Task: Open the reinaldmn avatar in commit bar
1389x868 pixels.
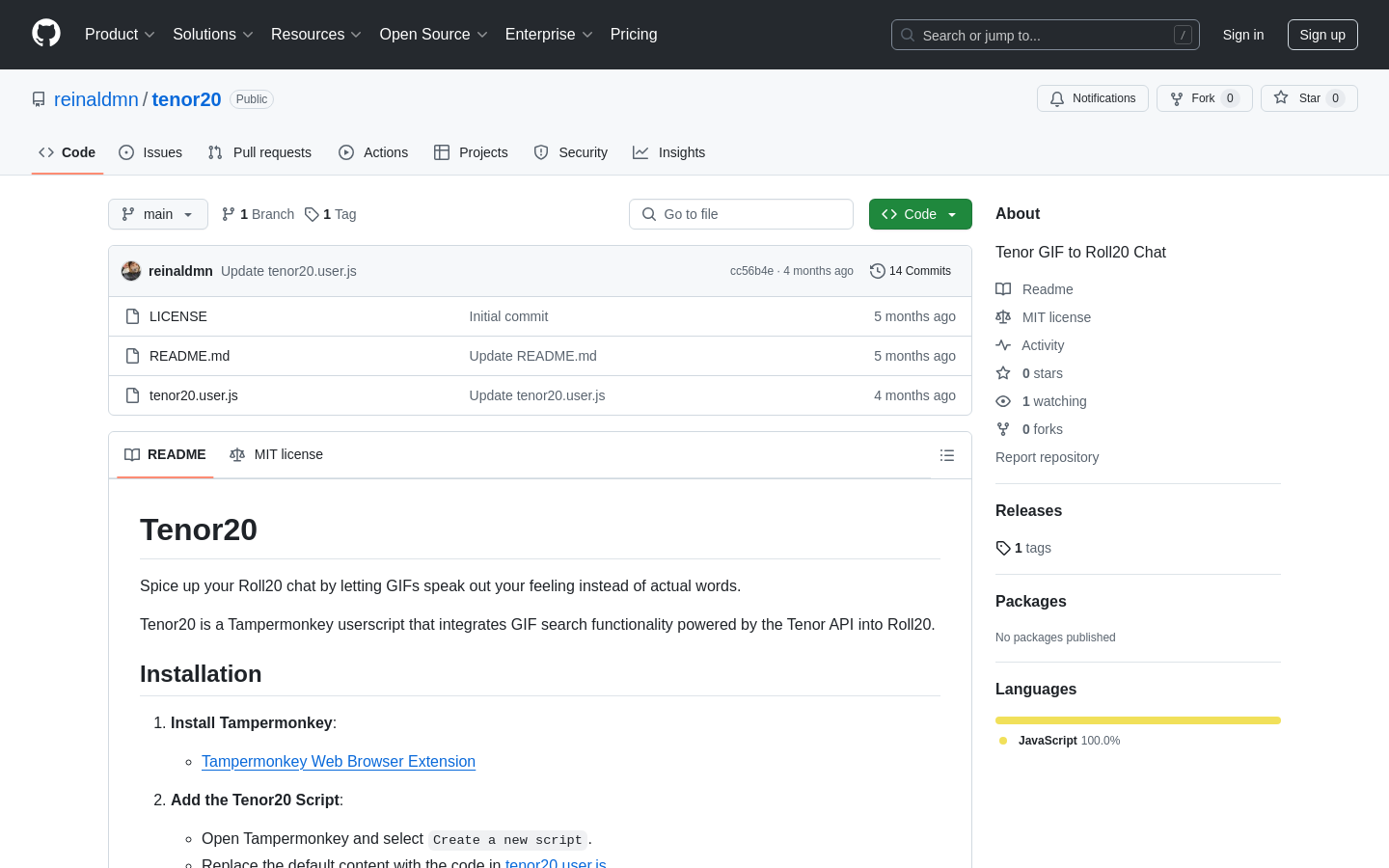Action: 131,271
